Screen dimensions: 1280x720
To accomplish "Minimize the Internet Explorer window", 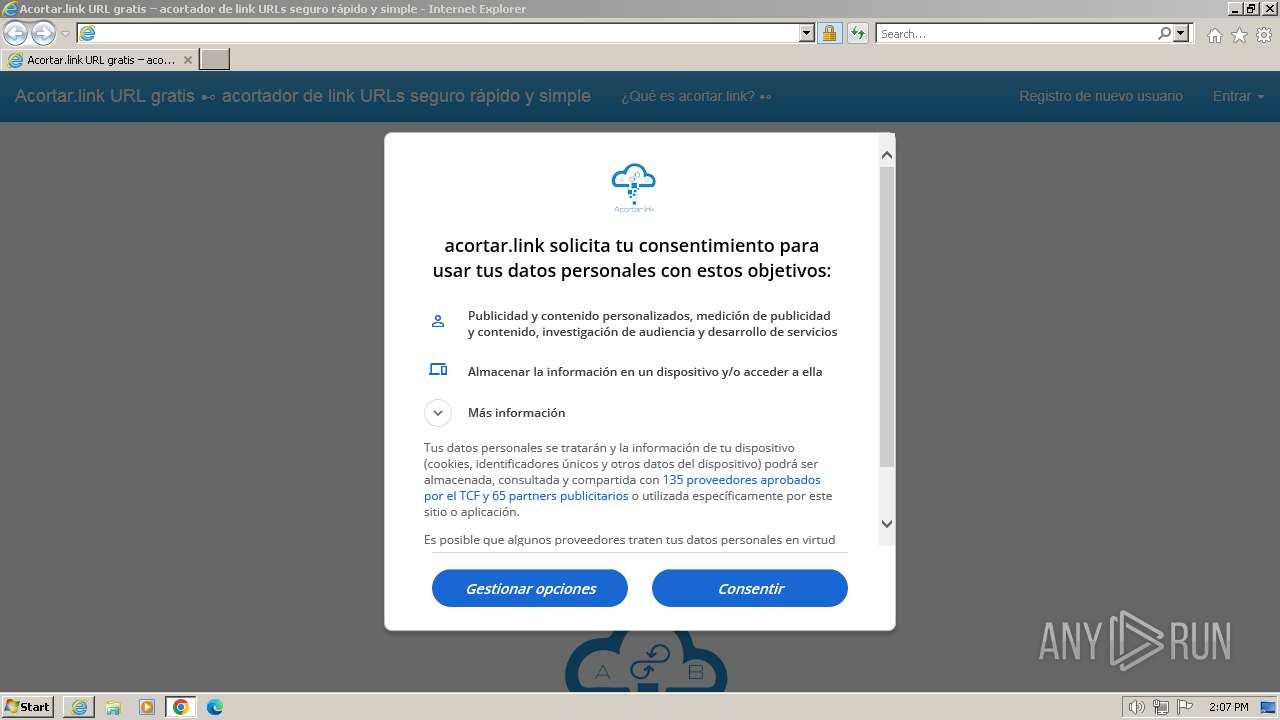I will (x=1234, y=8).
